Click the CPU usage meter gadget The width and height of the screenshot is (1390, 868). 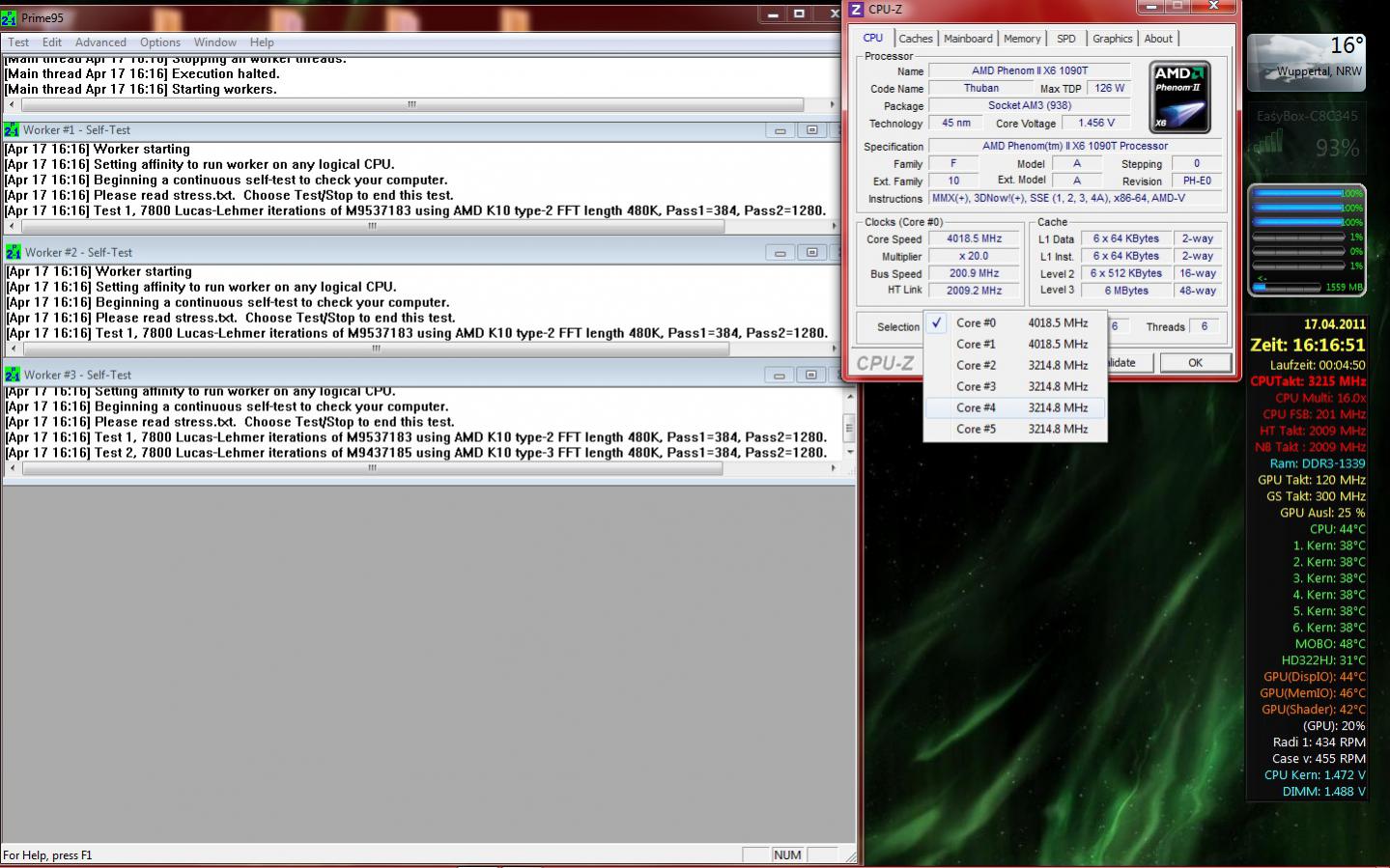pyautogui.click(x=1307, y=239)
